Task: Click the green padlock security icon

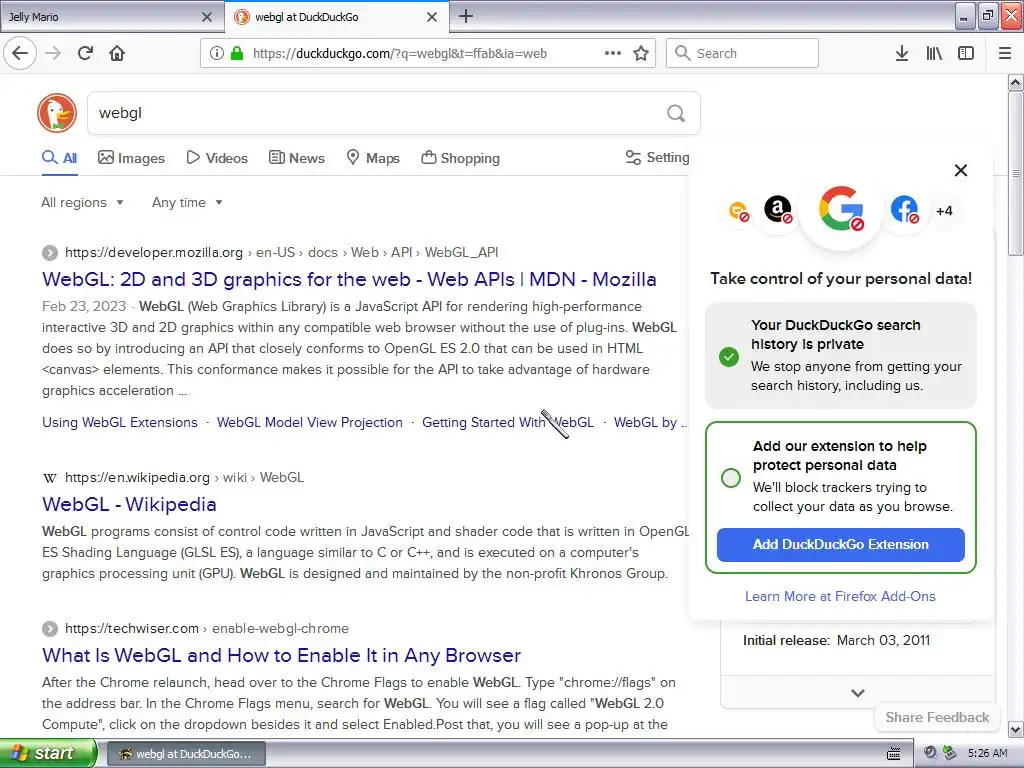Action: click(x=237, y=53)
